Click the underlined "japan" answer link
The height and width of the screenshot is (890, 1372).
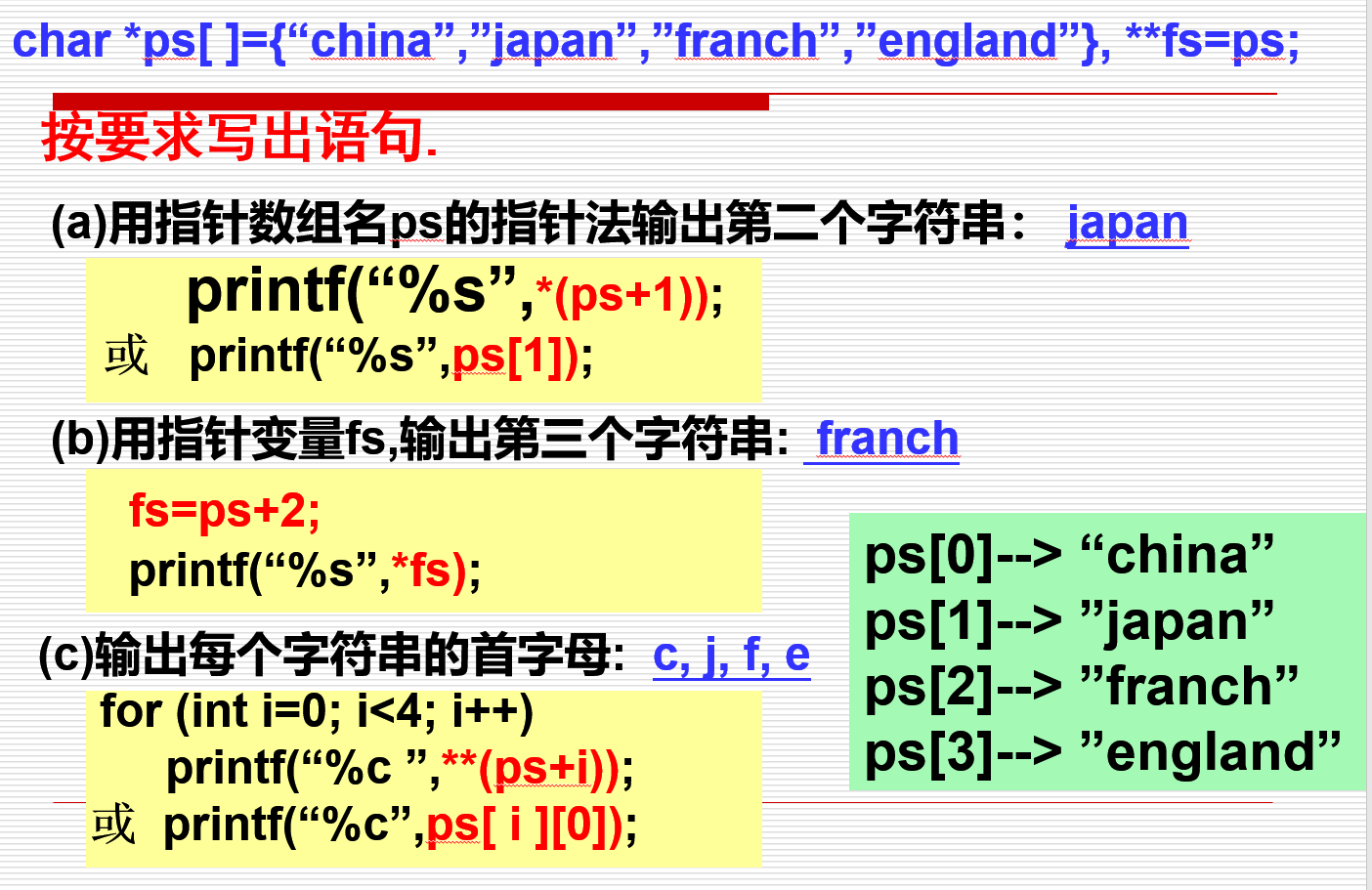[x=1127, y=224]
